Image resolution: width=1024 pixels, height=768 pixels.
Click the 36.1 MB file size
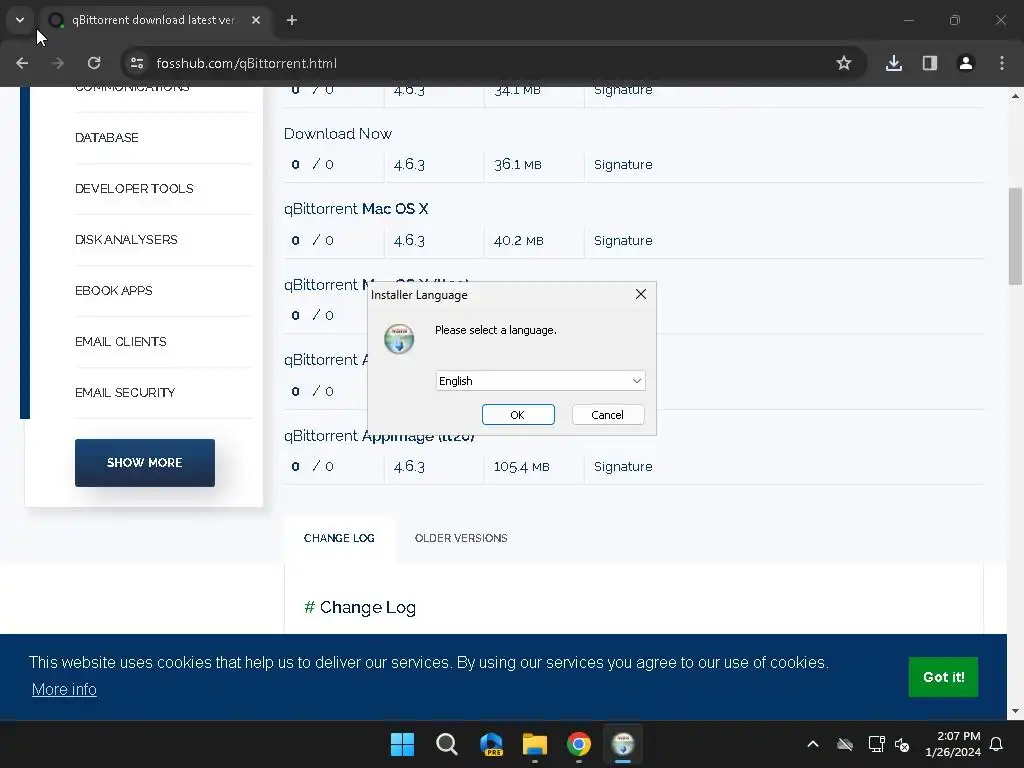pyautogui.click(x=518, y=165)
